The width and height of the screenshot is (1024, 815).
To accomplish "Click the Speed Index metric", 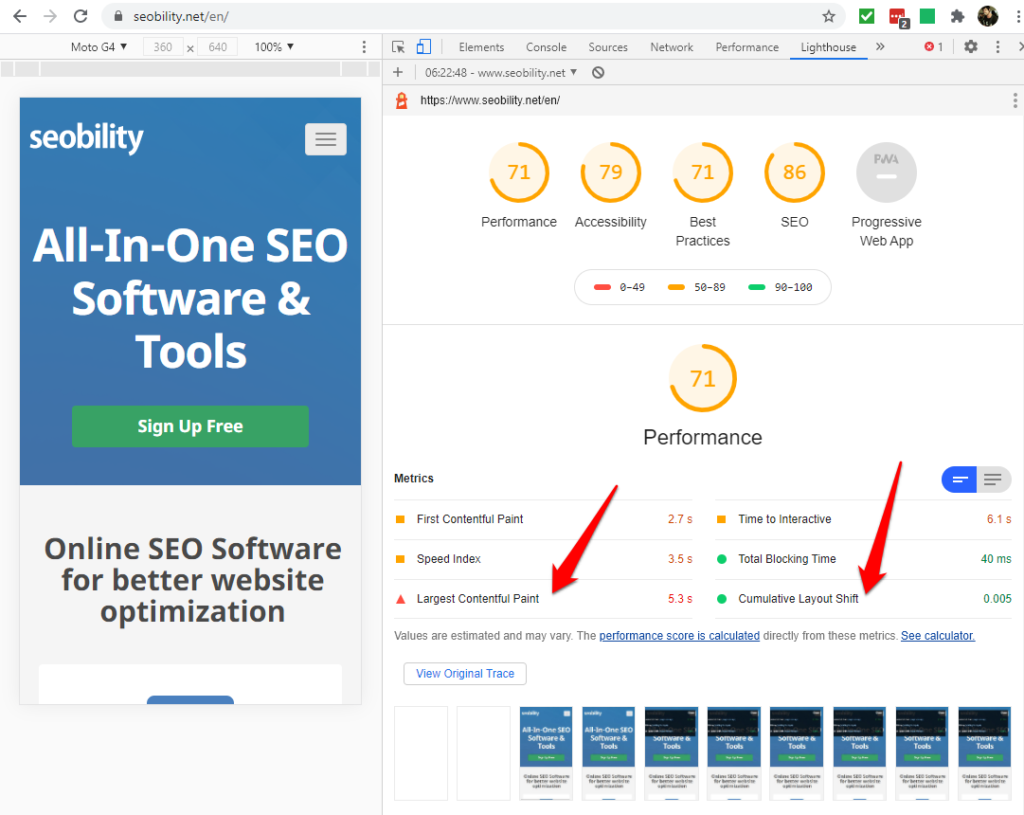I will [x=543, y=559].
